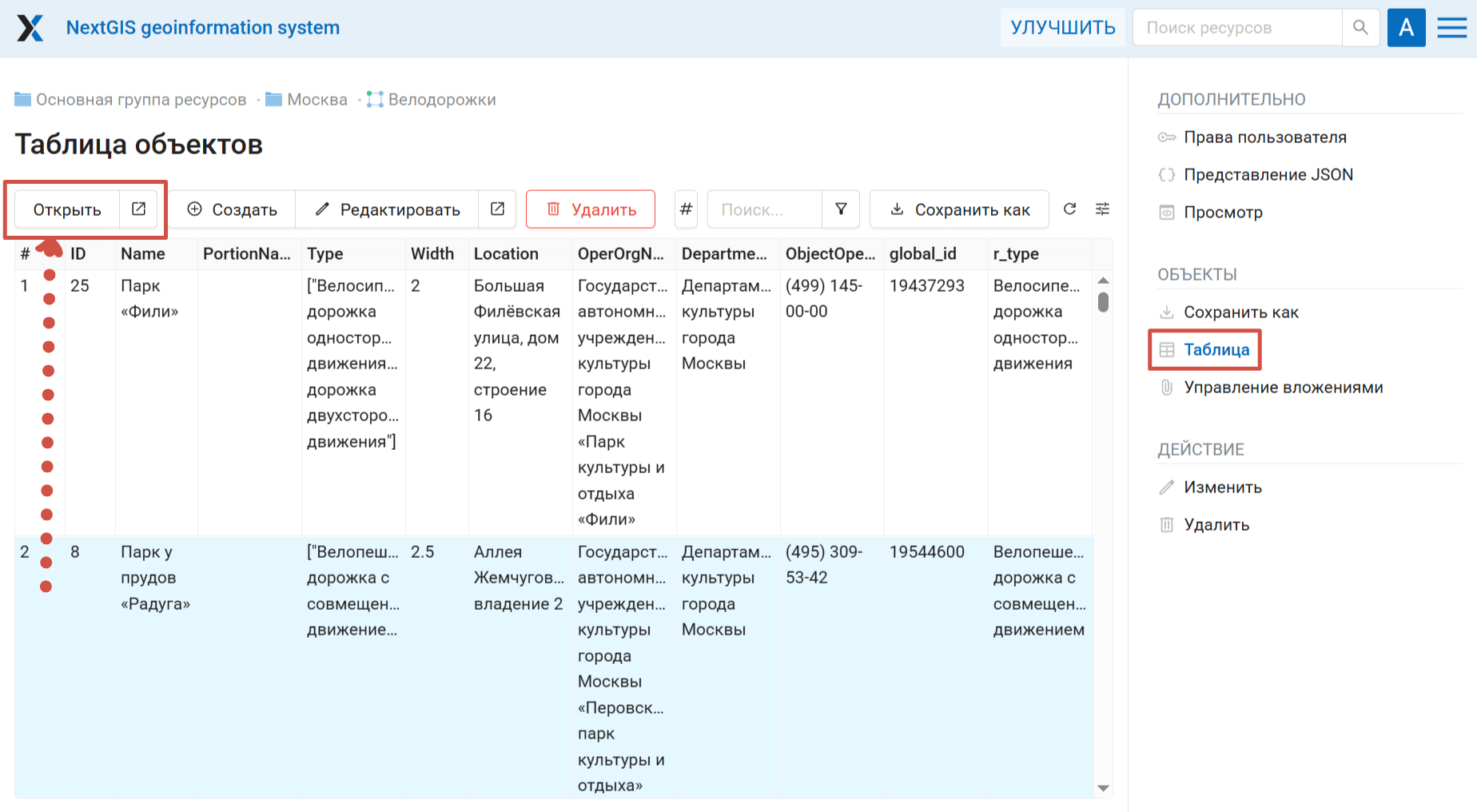Screen dimensions: 1477x812
Task: Expand the Сохранить как export button
Action: pyautogui.click(x=959, y=209)
